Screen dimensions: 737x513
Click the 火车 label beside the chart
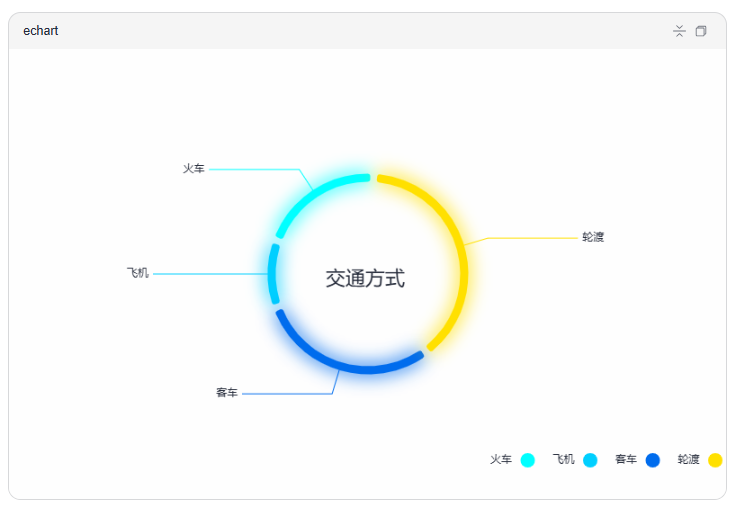tap(194, 168)
